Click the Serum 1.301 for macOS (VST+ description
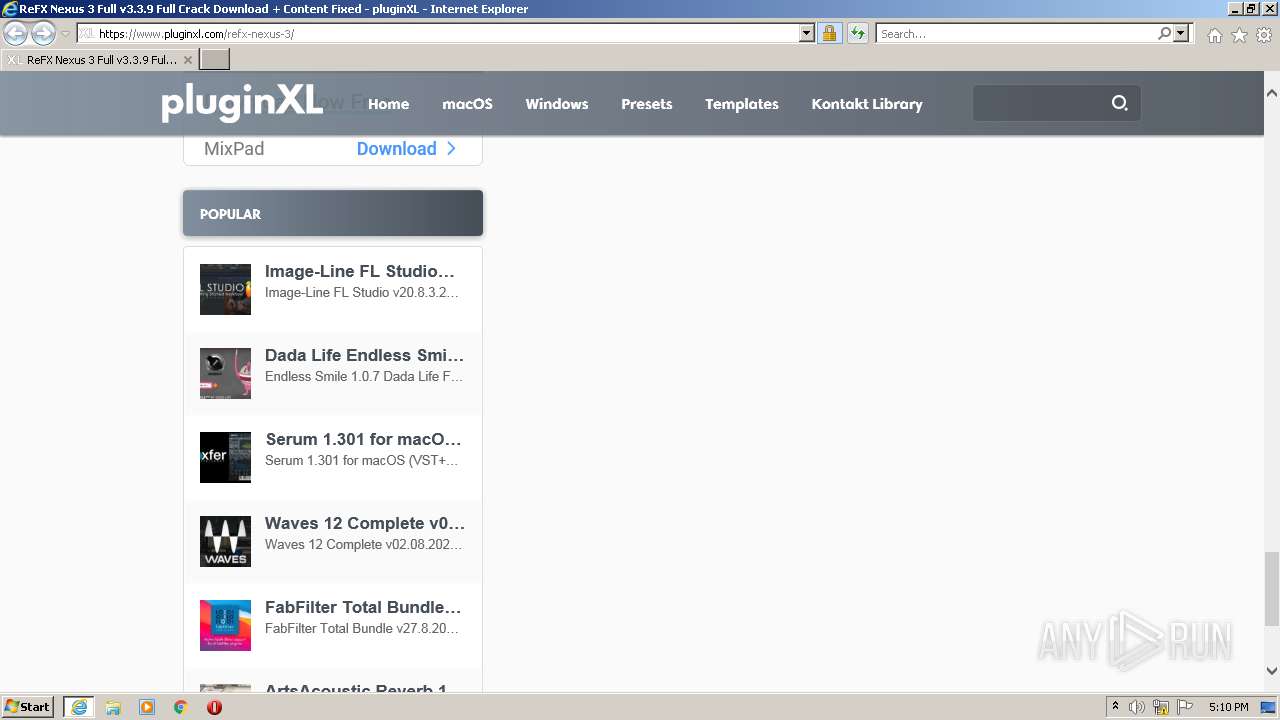The height and width of the screenshot is (720, 1280). pyautogui.click(x=362, y=461)
